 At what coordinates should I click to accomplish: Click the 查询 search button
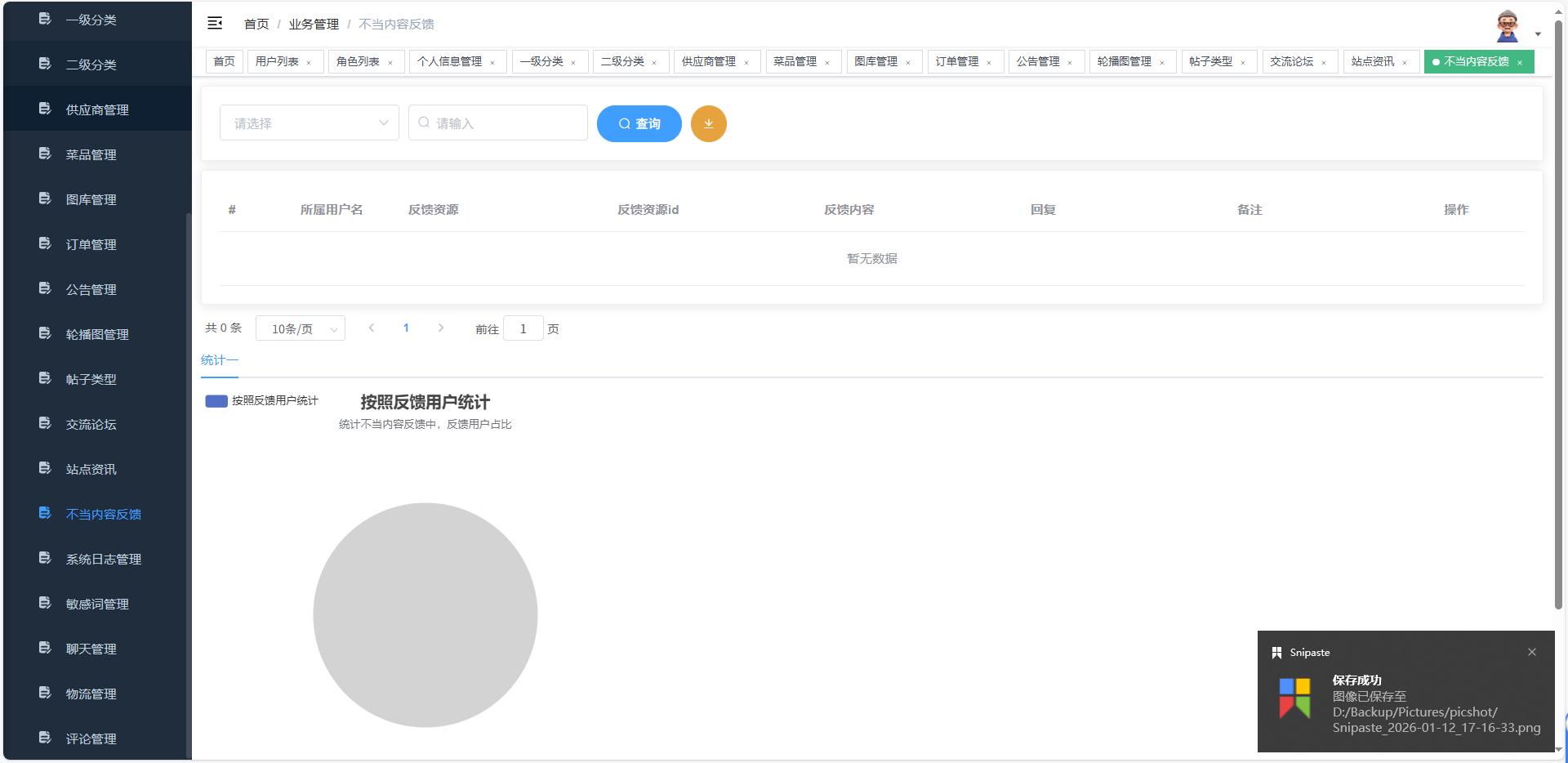coord(639,123)
